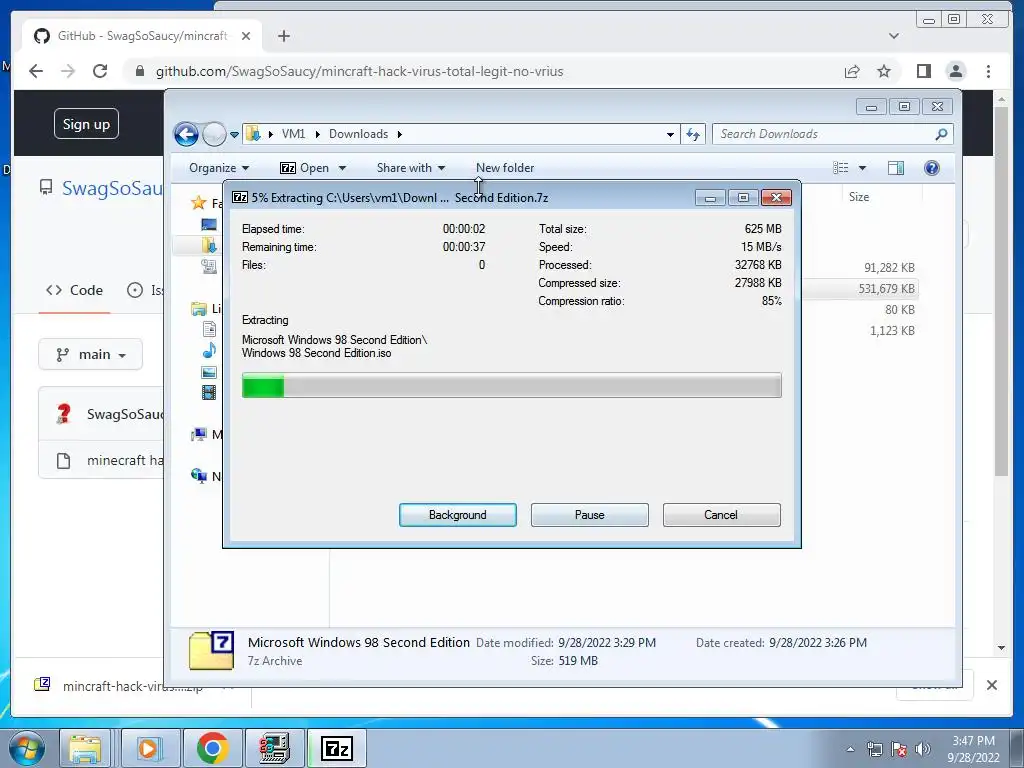
Task: Select the 531,679 KB file row
Action: tap(860, 289)
